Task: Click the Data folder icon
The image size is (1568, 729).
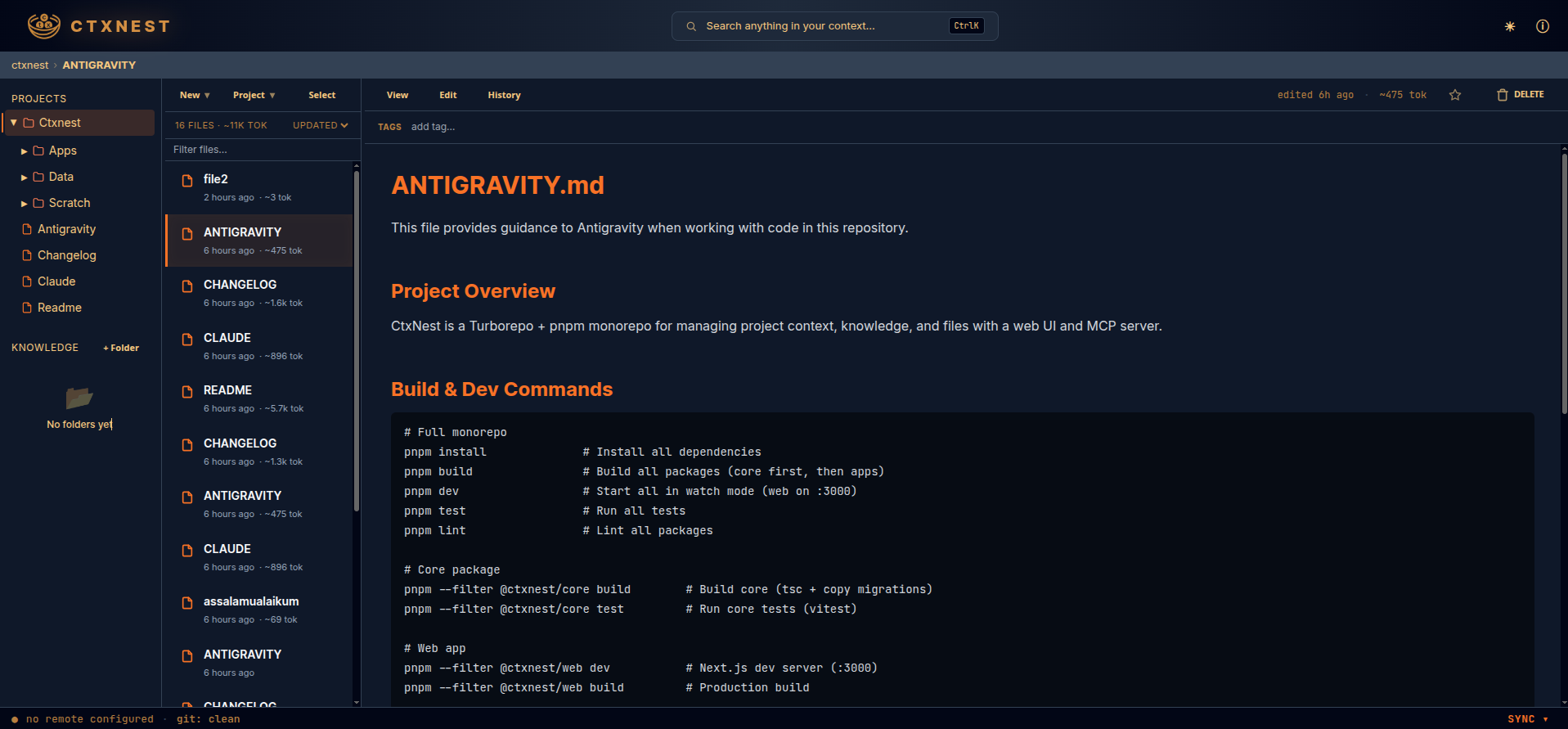Action: (x=38, y=177)
